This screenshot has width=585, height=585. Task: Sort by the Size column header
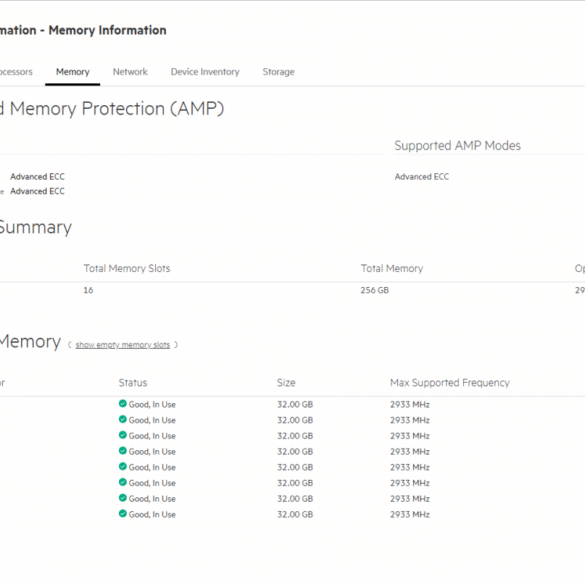(286, 383)
